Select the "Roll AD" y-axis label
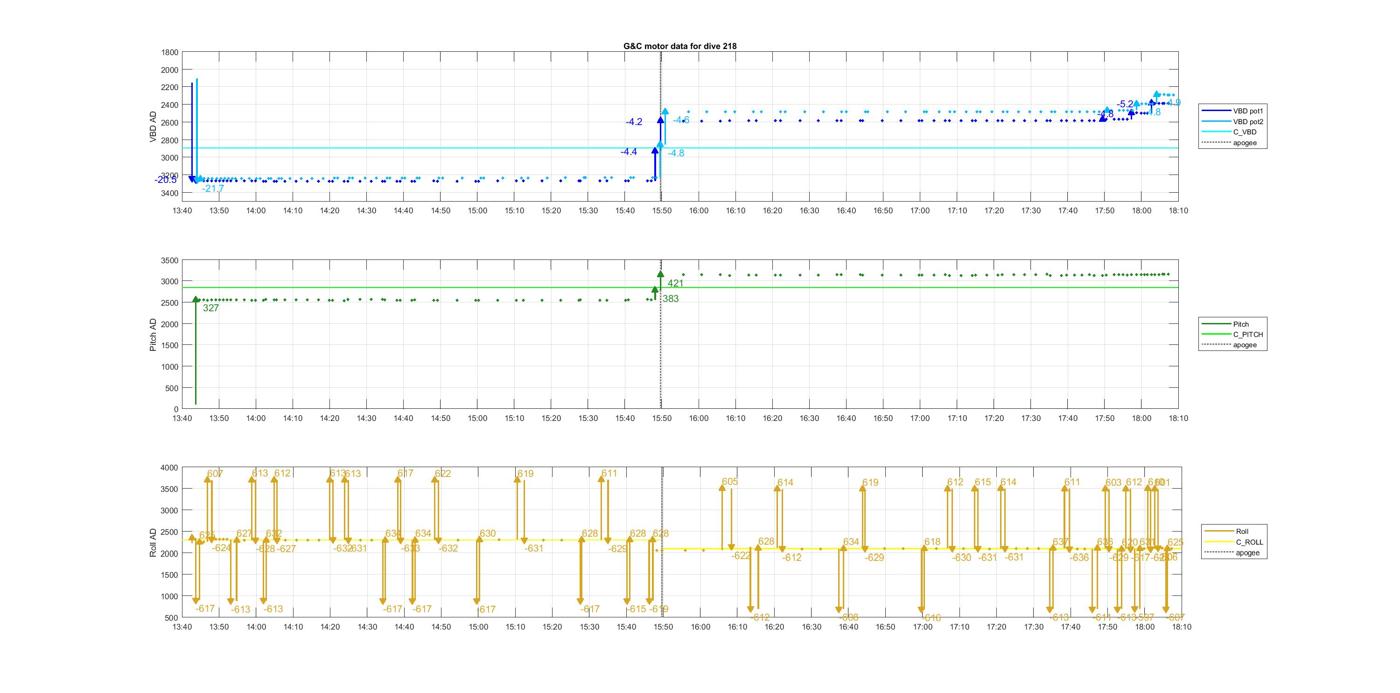This screenshot has width=1400, height=693. tap(154, 542)
